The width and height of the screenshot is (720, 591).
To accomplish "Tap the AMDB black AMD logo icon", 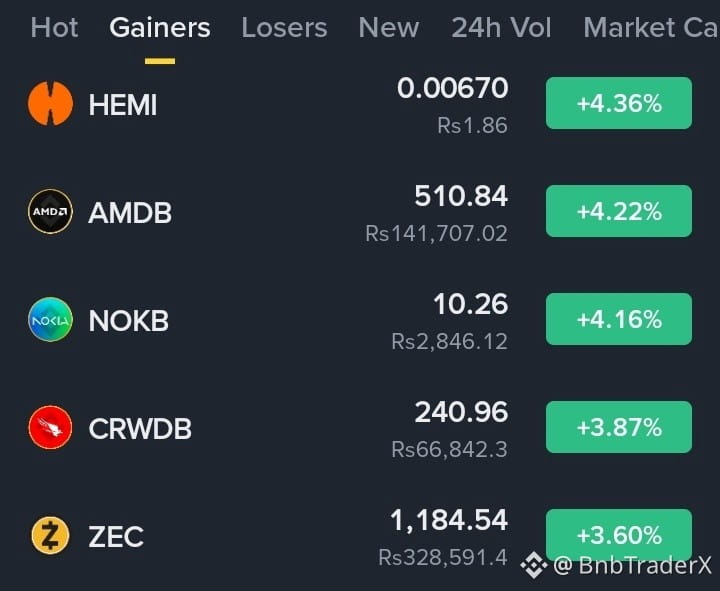I will coord(51,212).
